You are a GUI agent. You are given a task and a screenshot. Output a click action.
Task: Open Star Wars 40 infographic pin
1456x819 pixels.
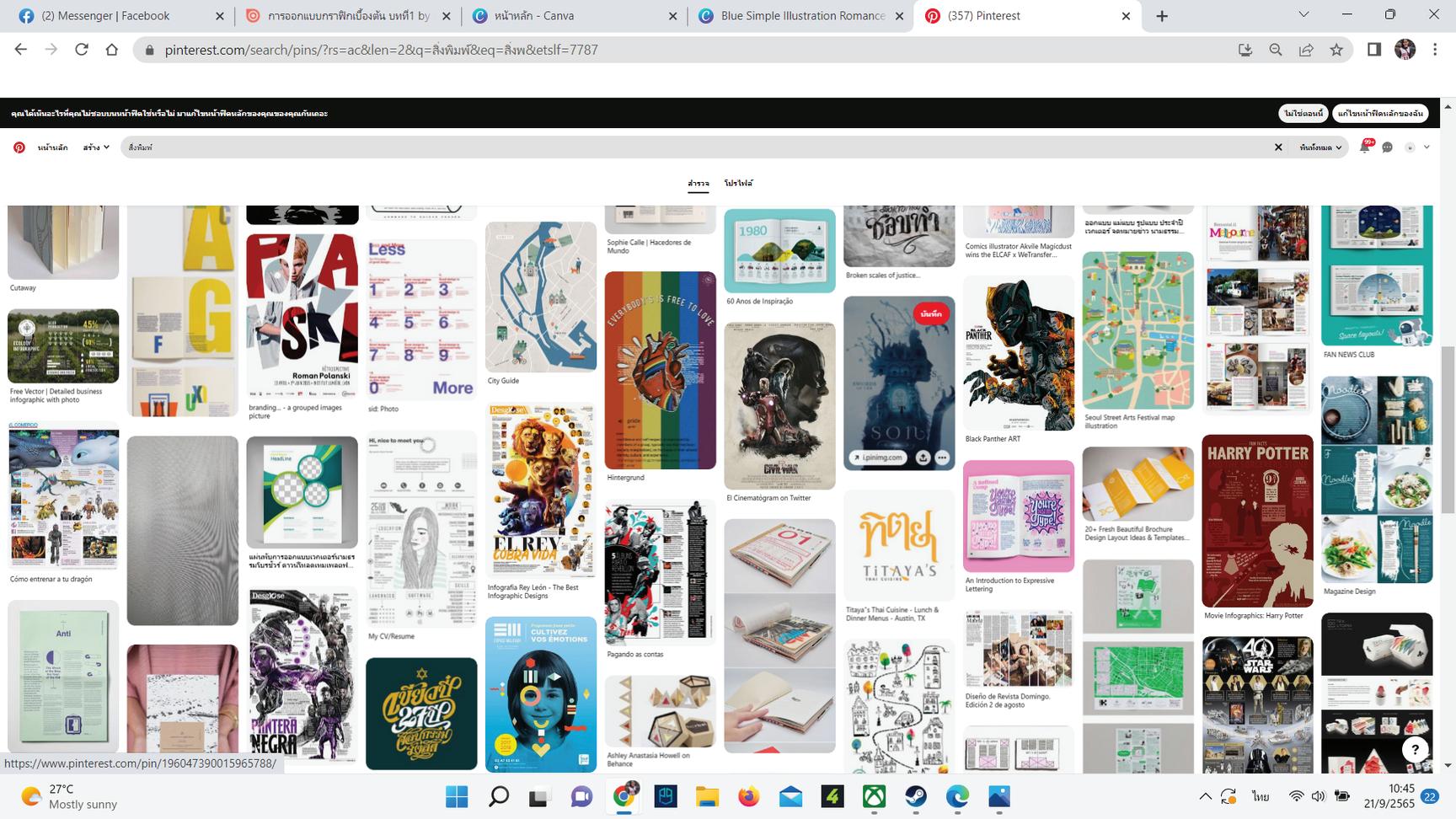pos(1257,704)
